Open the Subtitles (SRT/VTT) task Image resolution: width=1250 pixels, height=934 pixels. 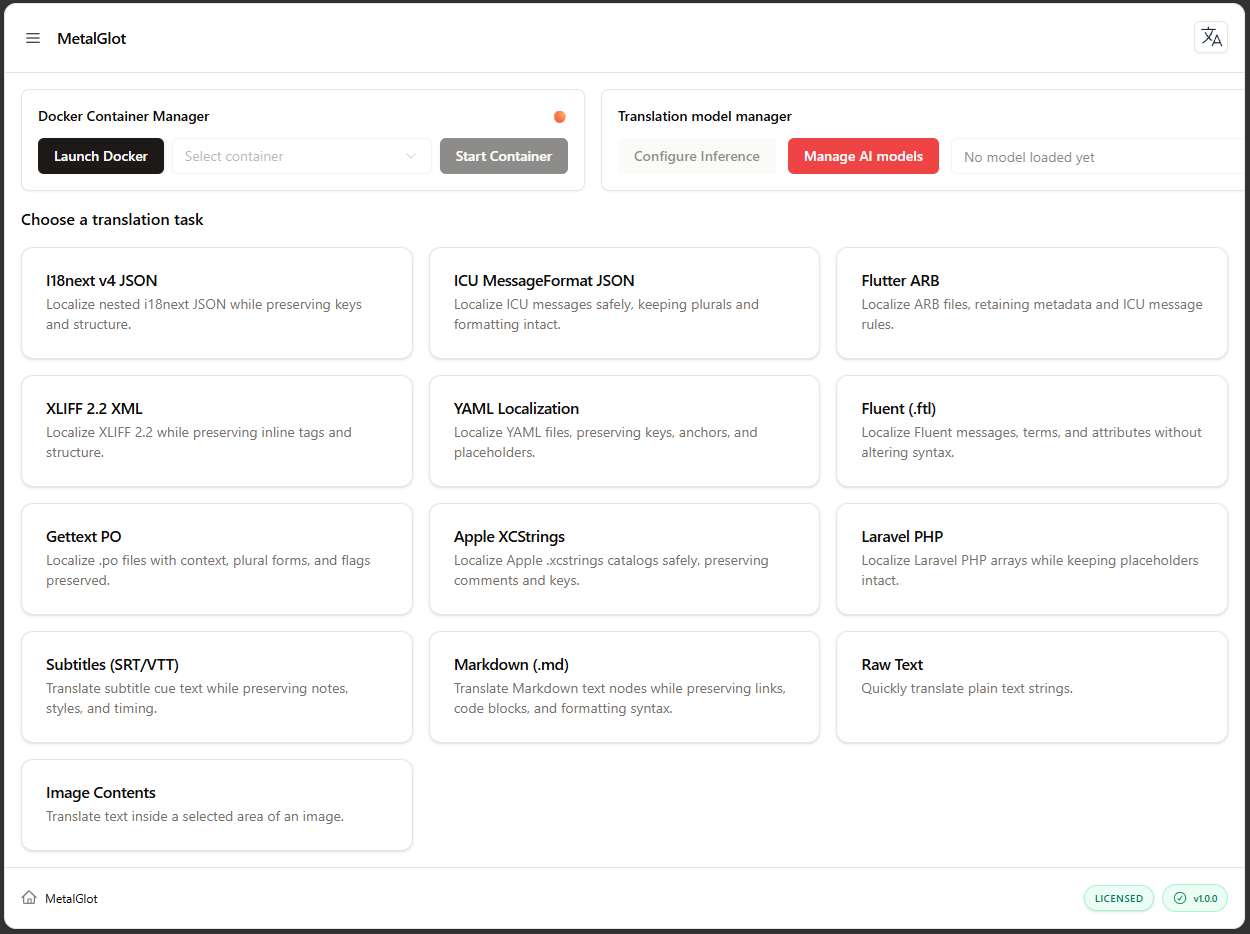(x=216, y=686)
